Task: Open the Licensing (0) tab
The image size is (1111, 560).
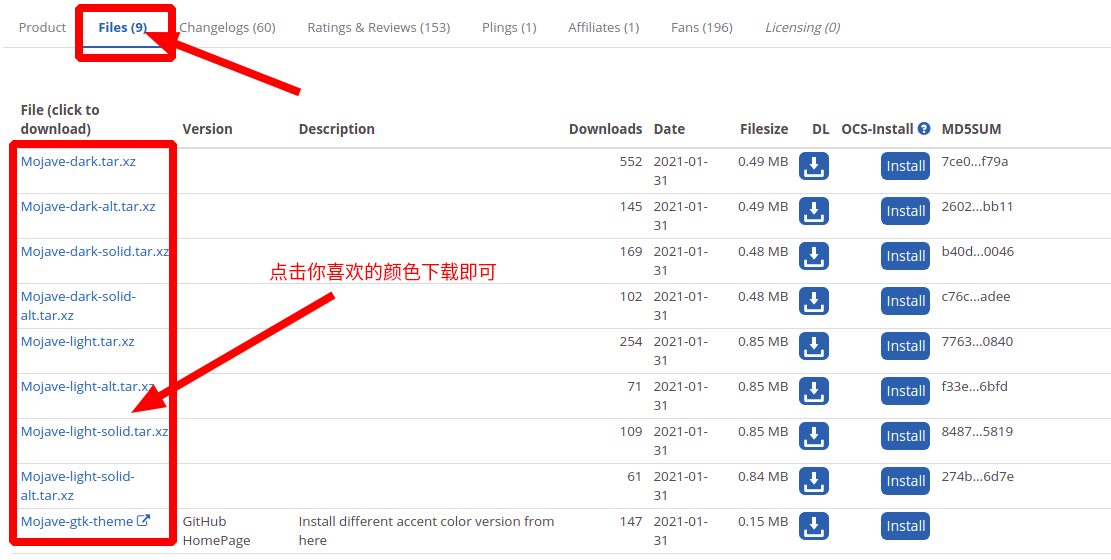Action: pyautogui.click(x=803, y=28)
